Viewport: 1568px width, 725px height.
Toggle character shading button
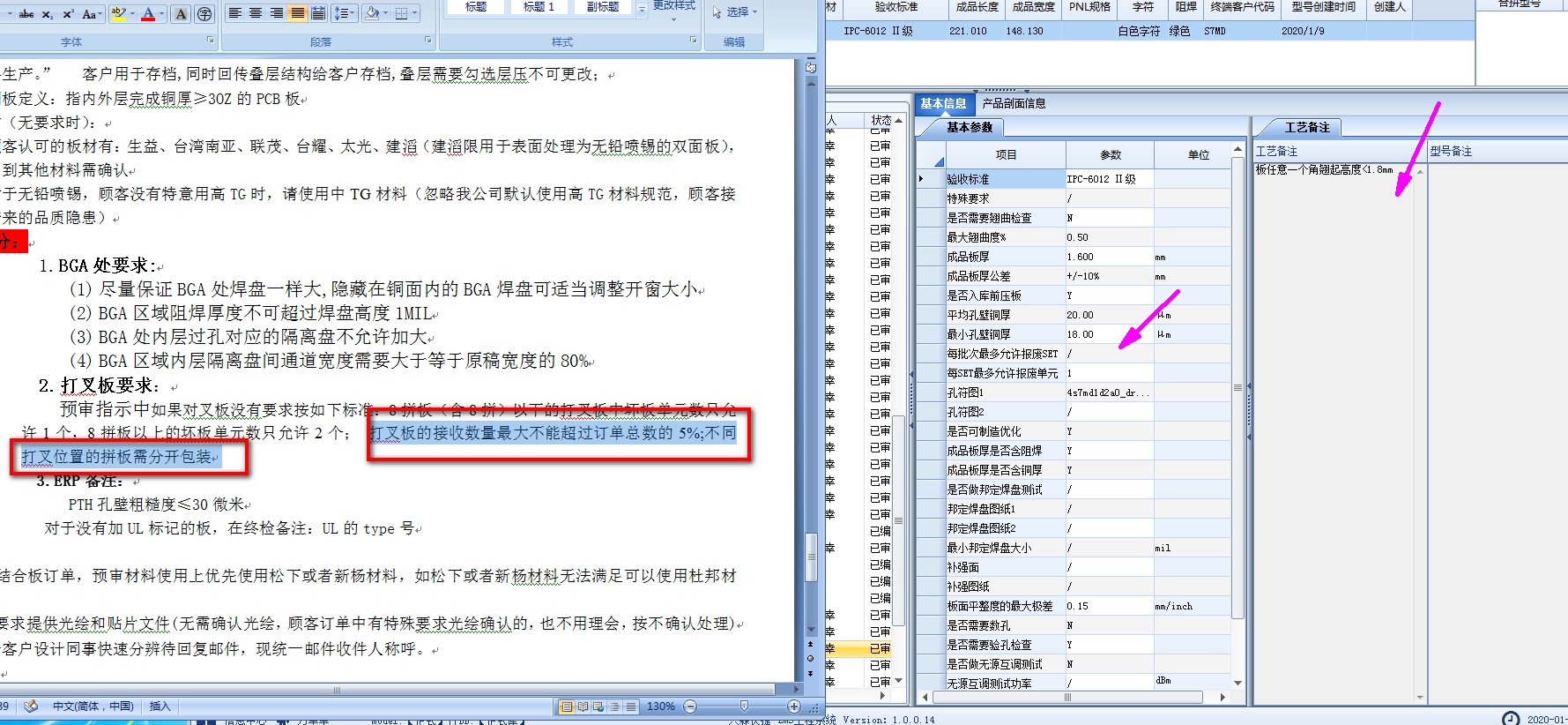181,13
